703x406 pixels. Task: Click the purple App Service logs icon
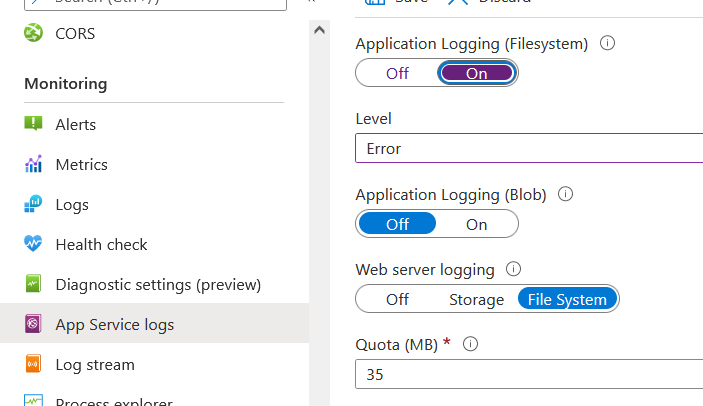click(x=33, y=324)
